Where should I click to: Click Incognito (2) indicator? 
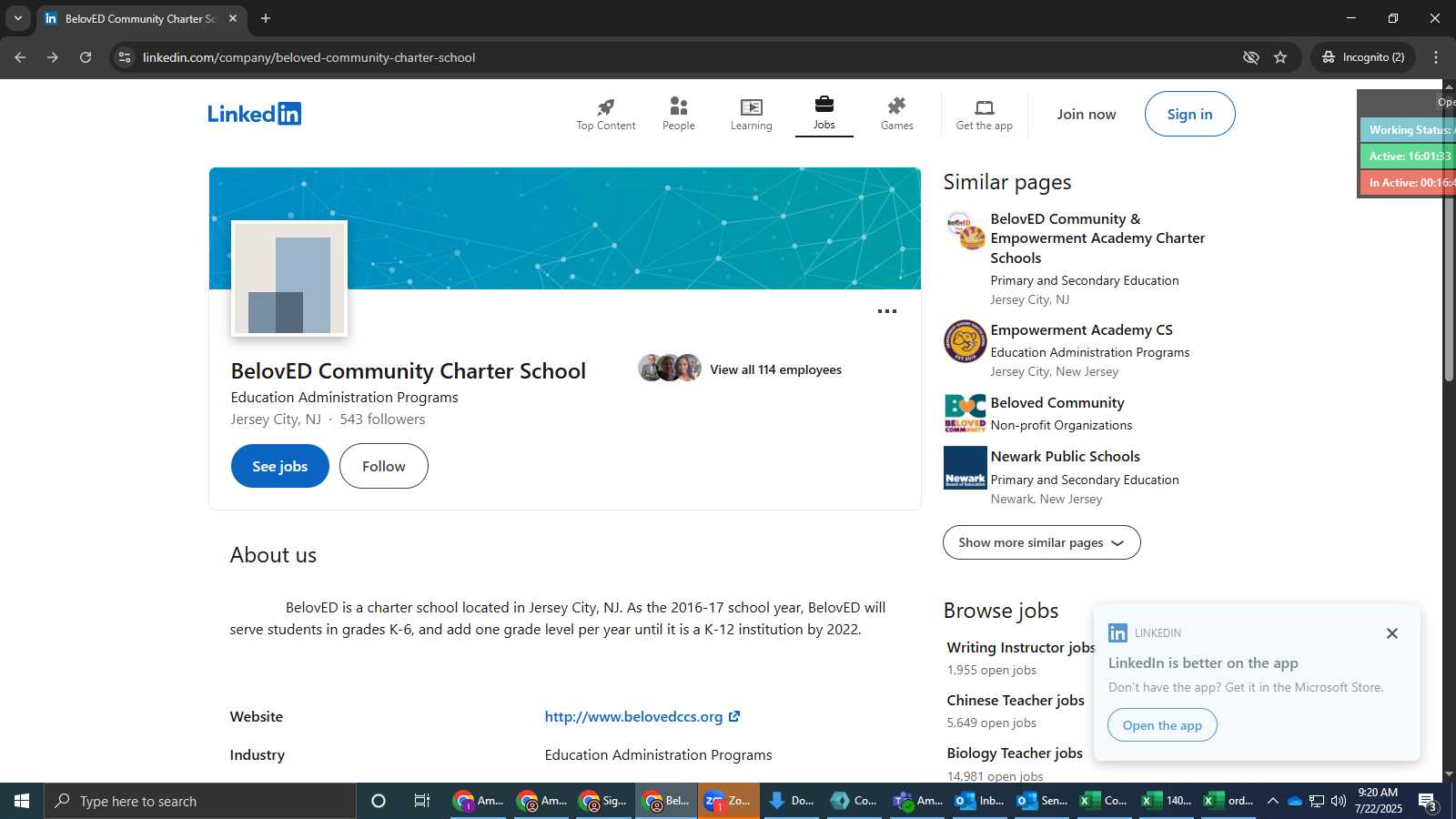(x=1363, y=57)
